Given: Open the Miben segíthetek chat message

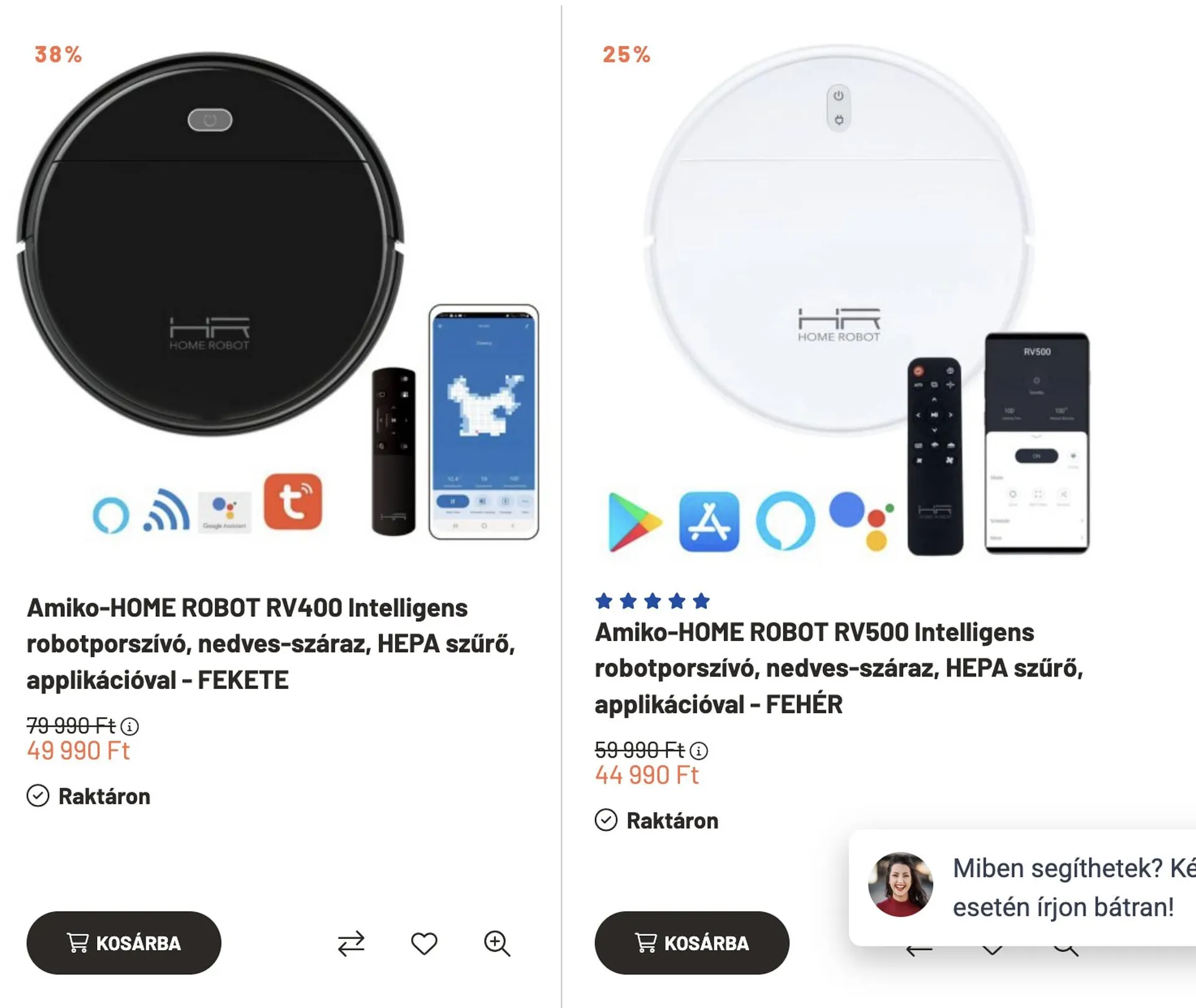Looking at the screenshot, I should [x=1073, y=888].
